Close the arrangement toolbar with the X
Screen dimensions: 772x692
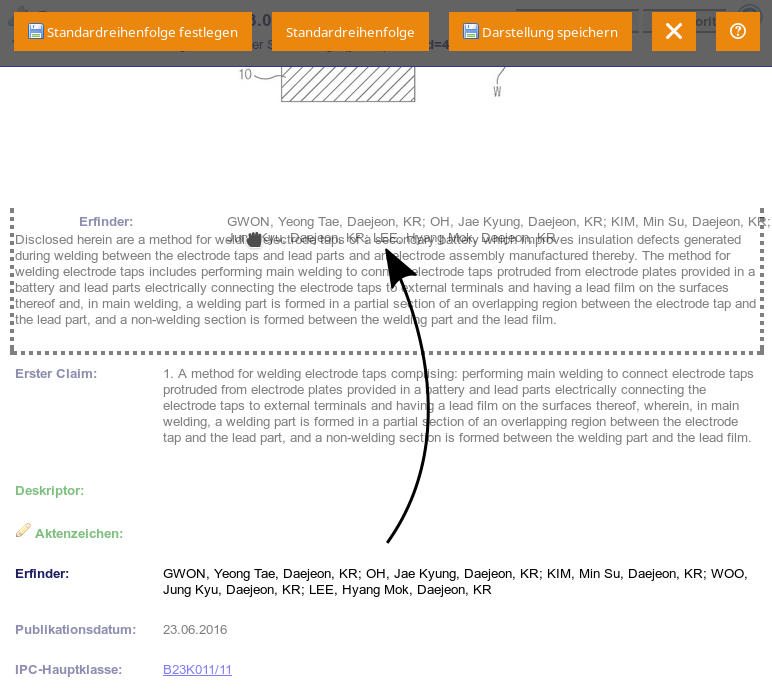(674, 32)
